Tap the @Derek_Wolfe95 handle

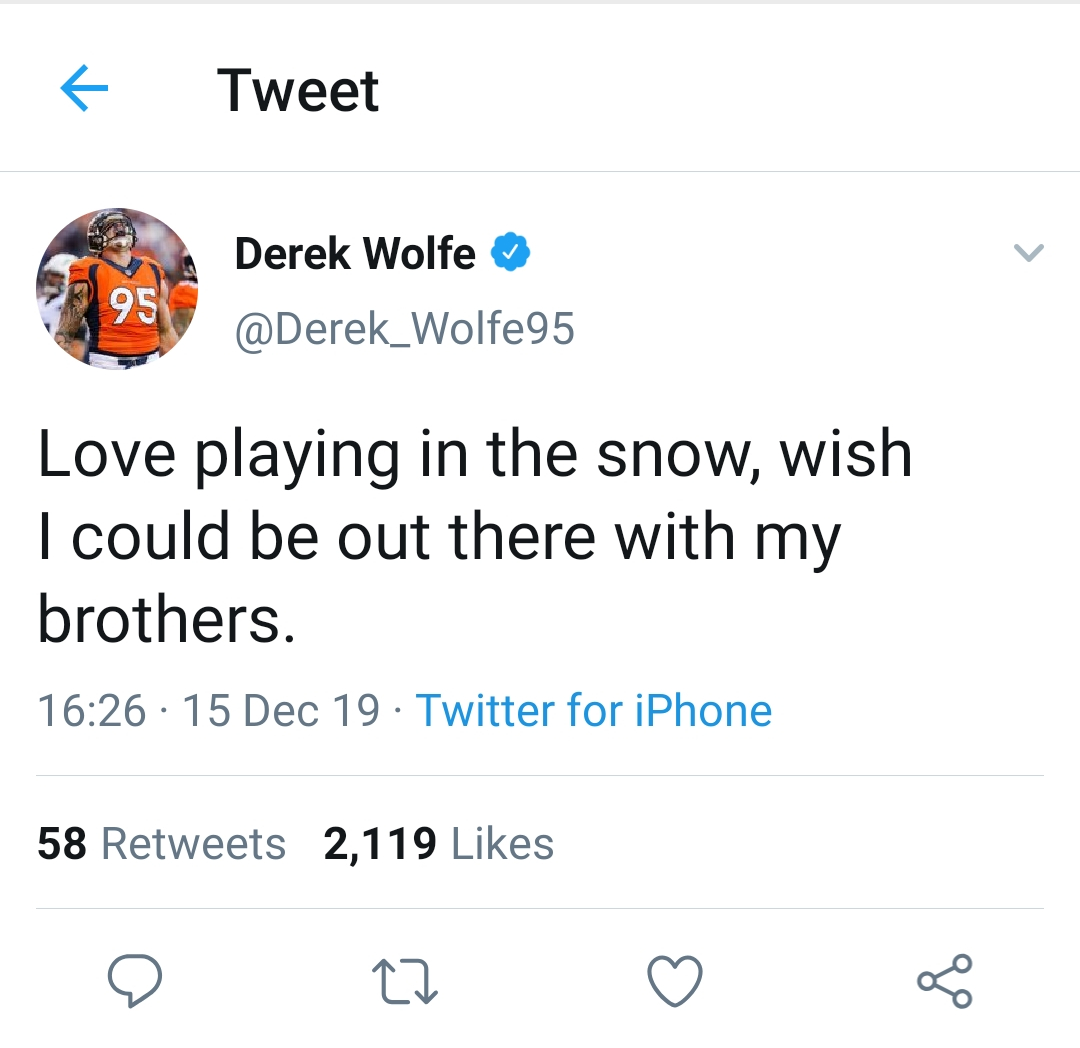pos(404,328)
